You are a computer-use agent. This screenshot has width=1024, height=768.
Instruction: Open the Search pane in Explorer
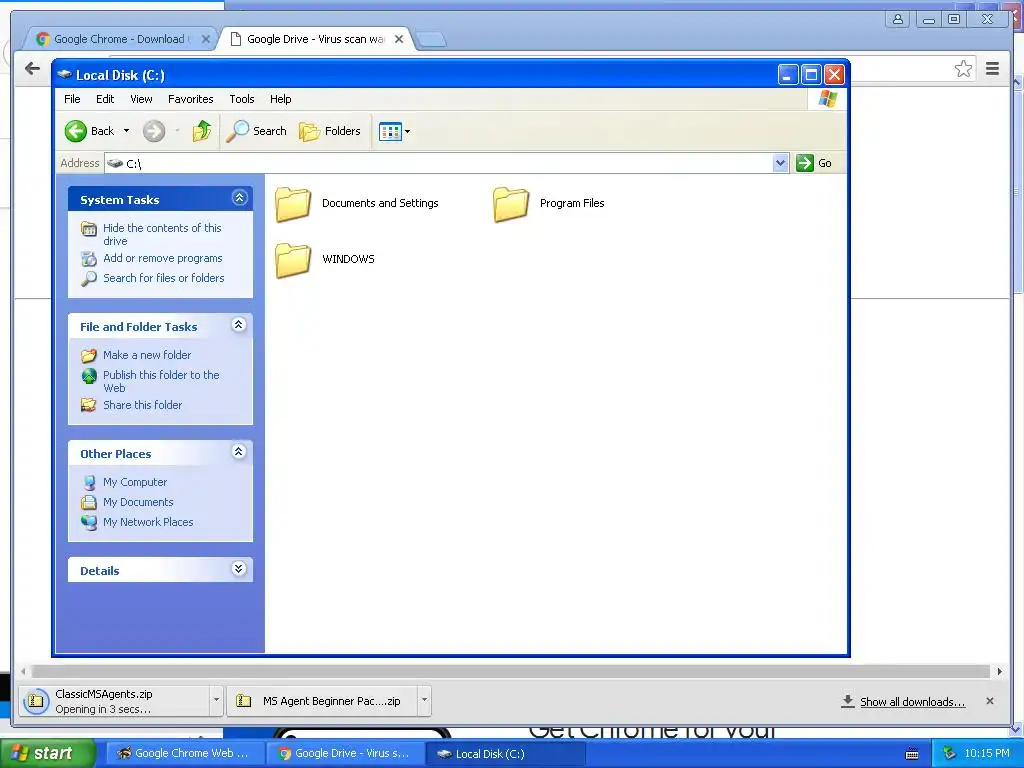tap(257, 131)
